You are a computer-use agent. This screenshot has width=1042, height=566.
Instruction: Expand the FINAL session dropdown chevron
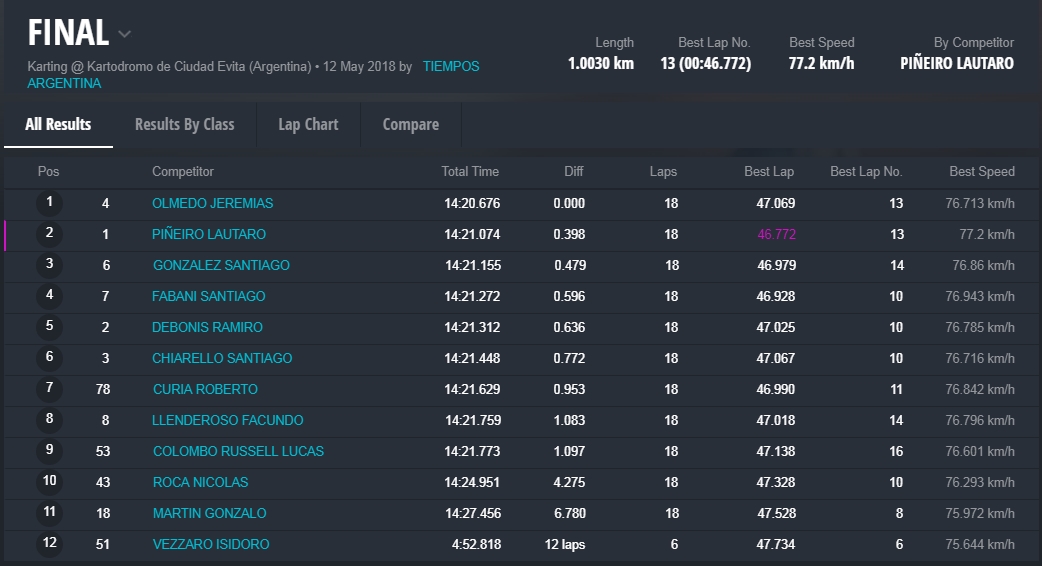[124, 34]
